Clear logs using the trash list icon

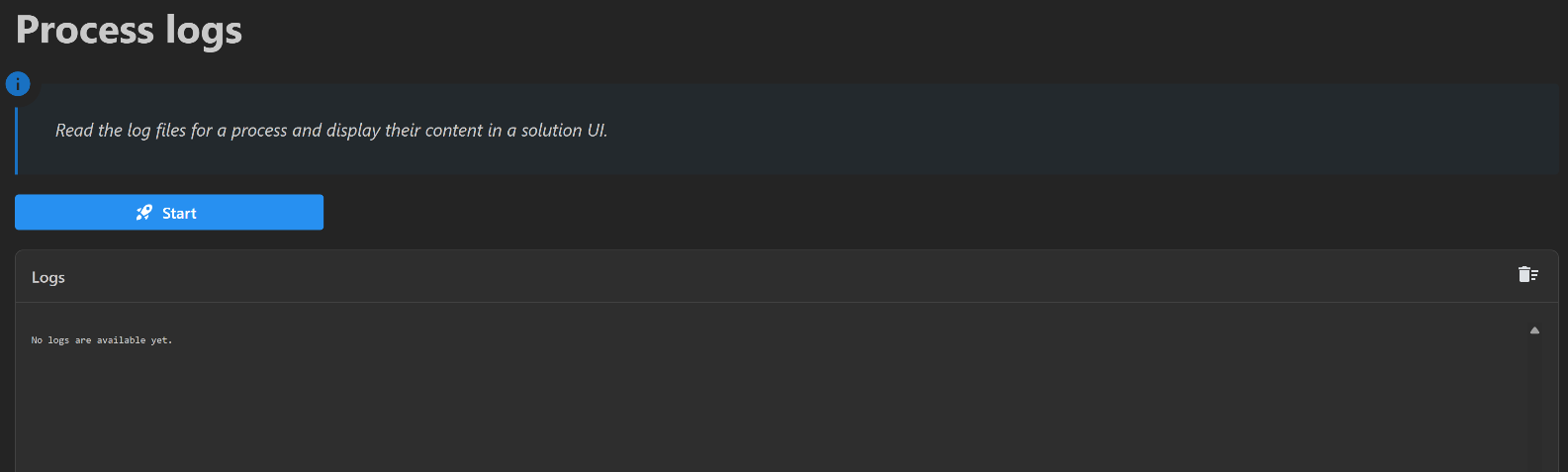(x=1528, y=274)
